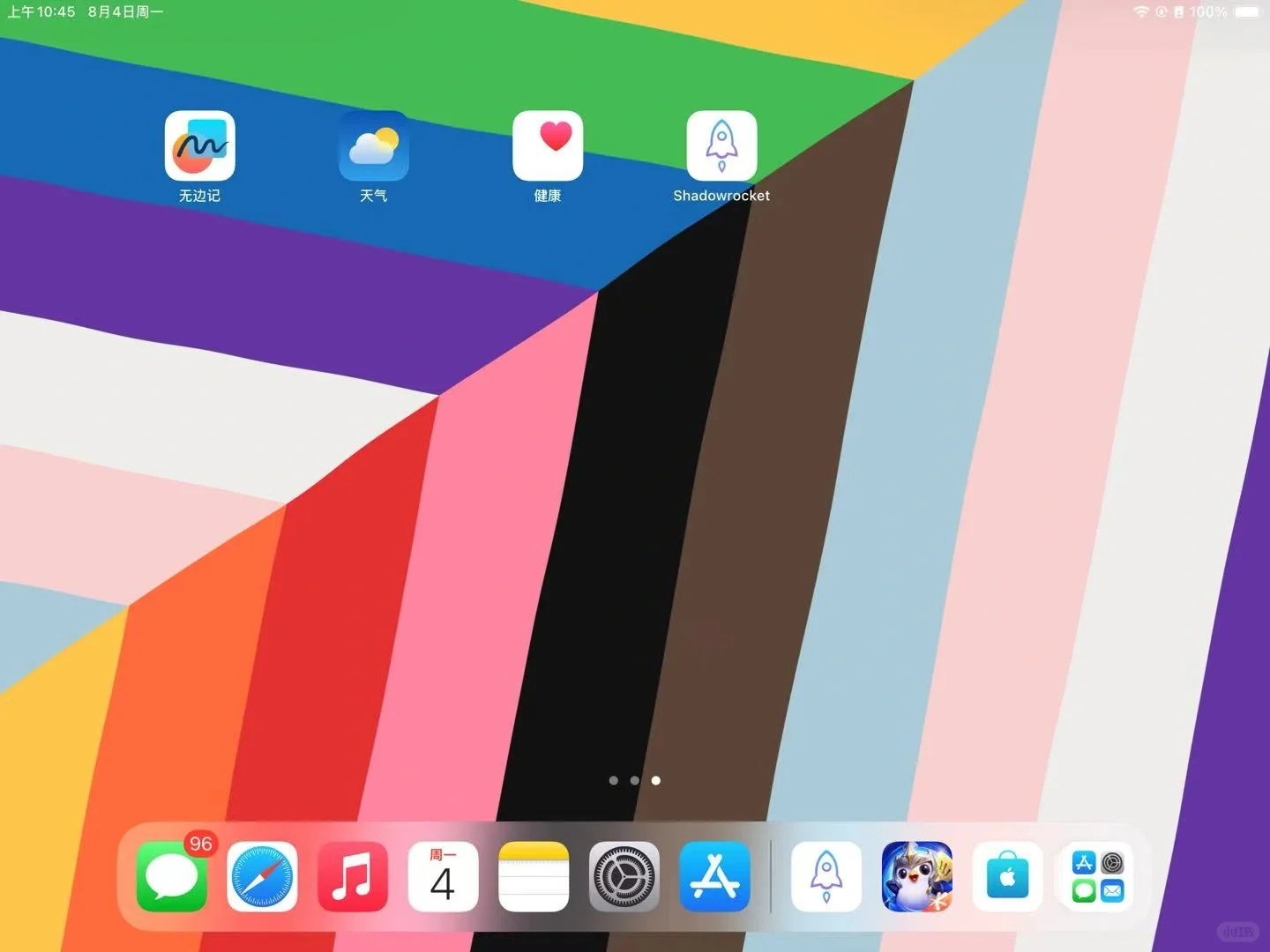Open Settings gear in the dock
Image resolution: width=1270 pixels, height=952 pixels.
tap(624, 877)
